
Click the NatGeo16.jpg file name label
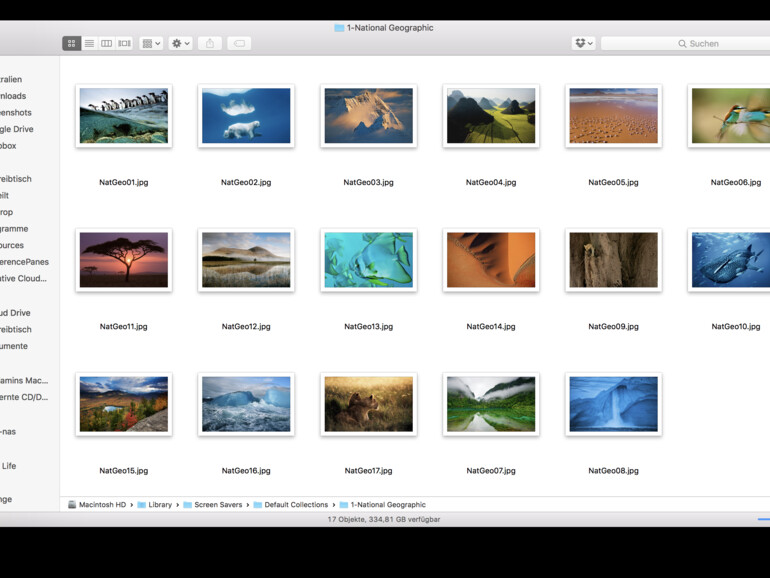click(246, 471)
